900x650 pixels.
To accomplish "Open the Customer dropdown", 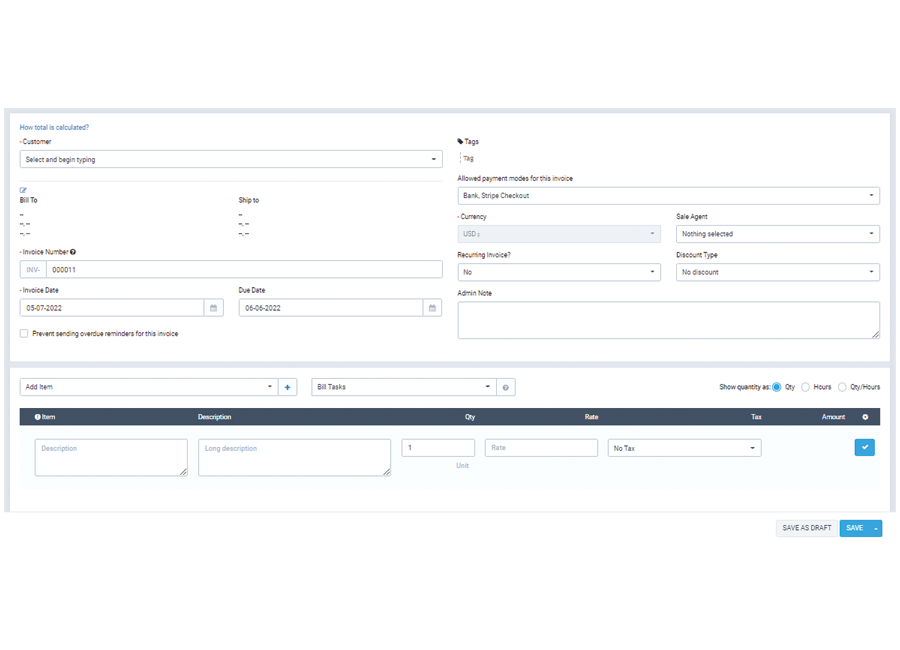I will point(231,159).
